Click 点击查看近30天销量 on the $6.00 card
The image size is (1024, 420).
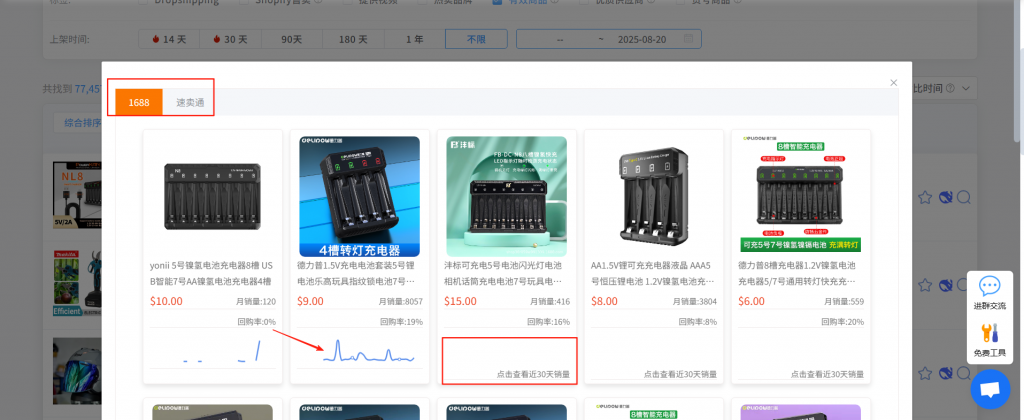[x=827, y=374]
